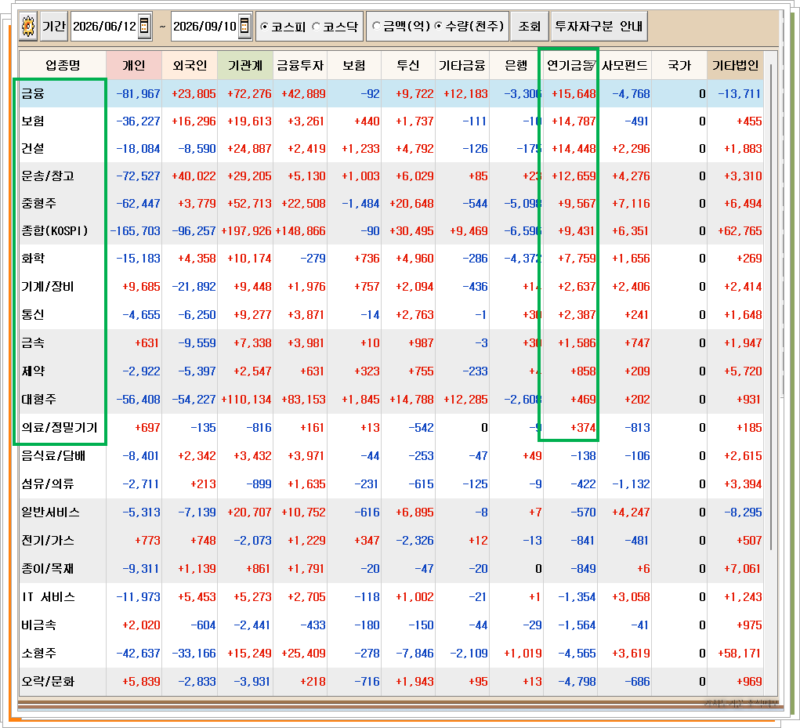
Task: Select the 코스피 radio button
Action: tap(264, 27)
